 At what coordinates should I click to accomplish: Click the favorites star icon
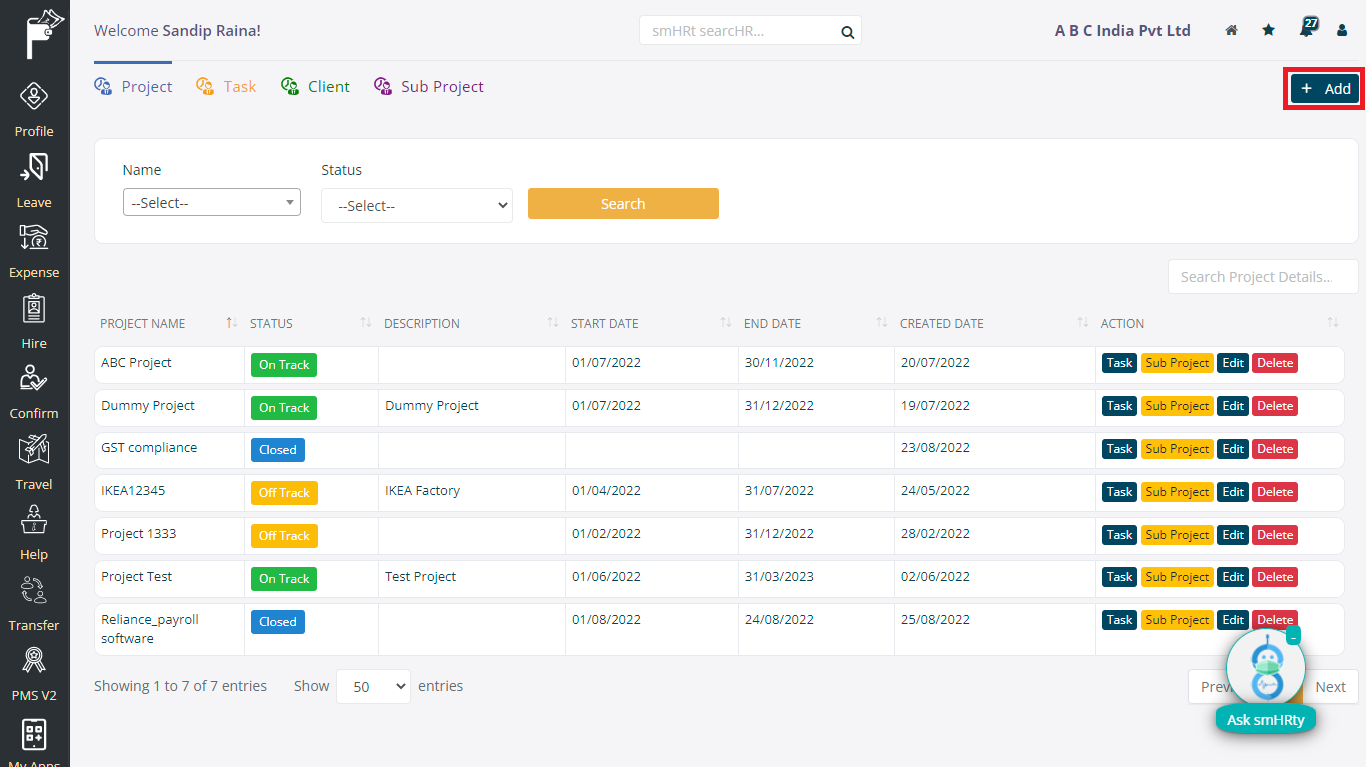[x=1269, y=31]
